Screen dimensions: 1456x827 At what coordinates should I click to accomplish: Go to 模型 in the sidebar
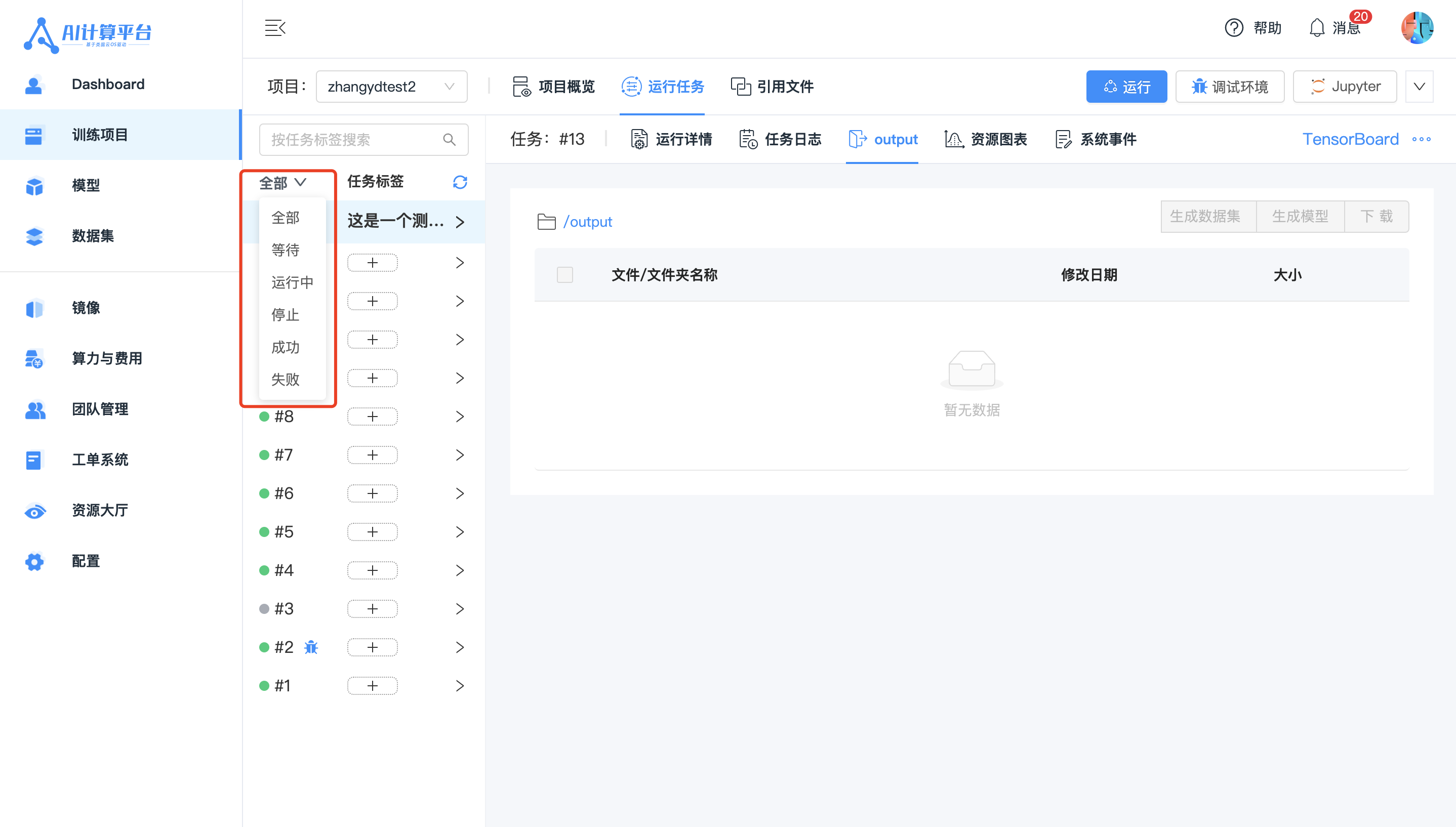pyautogui.click(x=120, y=185)
